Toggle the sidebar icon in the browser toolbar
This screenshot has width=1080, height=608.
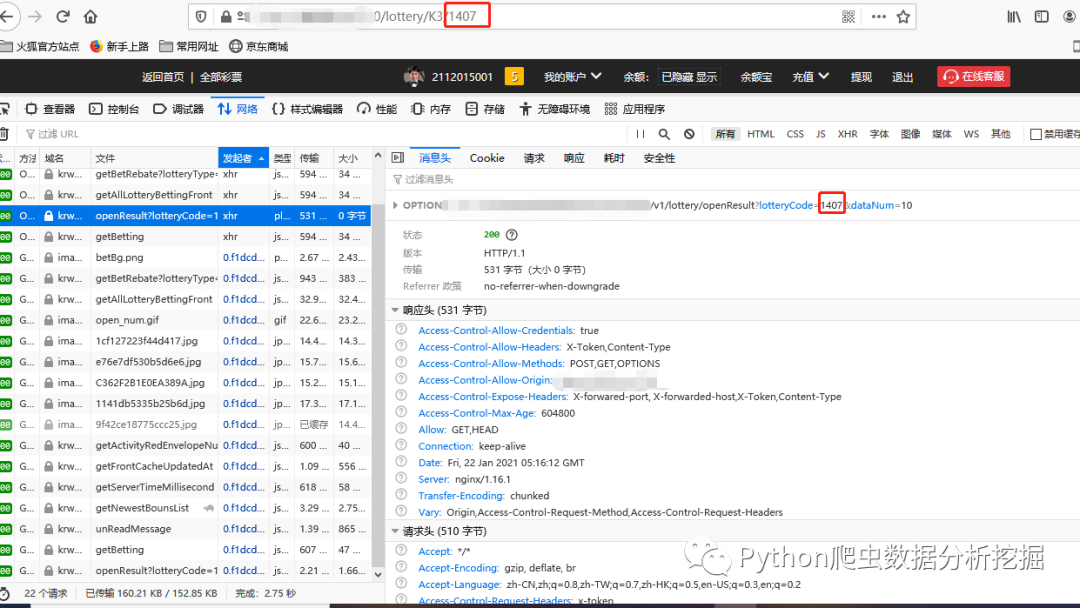[1041, 17]
